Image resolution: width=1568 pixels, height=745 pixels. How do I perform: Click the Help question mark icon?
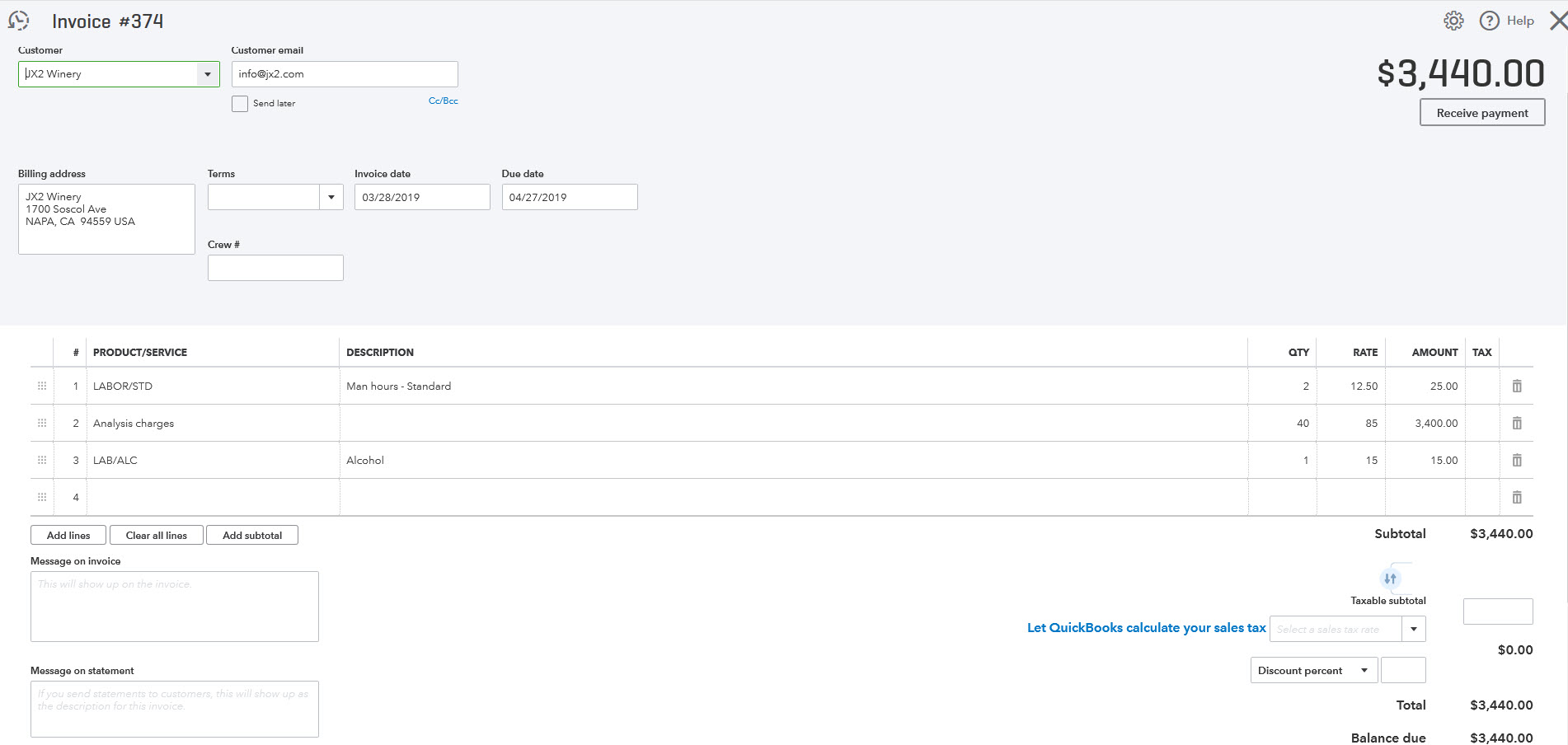(1489, 21)
